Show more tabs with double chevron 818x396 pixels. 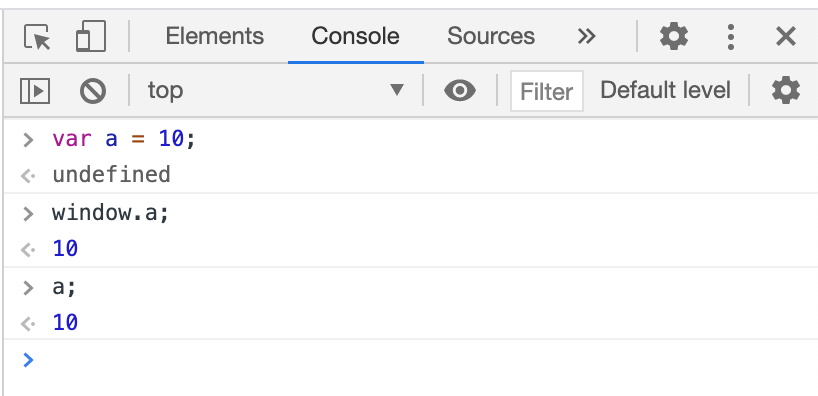586,37
